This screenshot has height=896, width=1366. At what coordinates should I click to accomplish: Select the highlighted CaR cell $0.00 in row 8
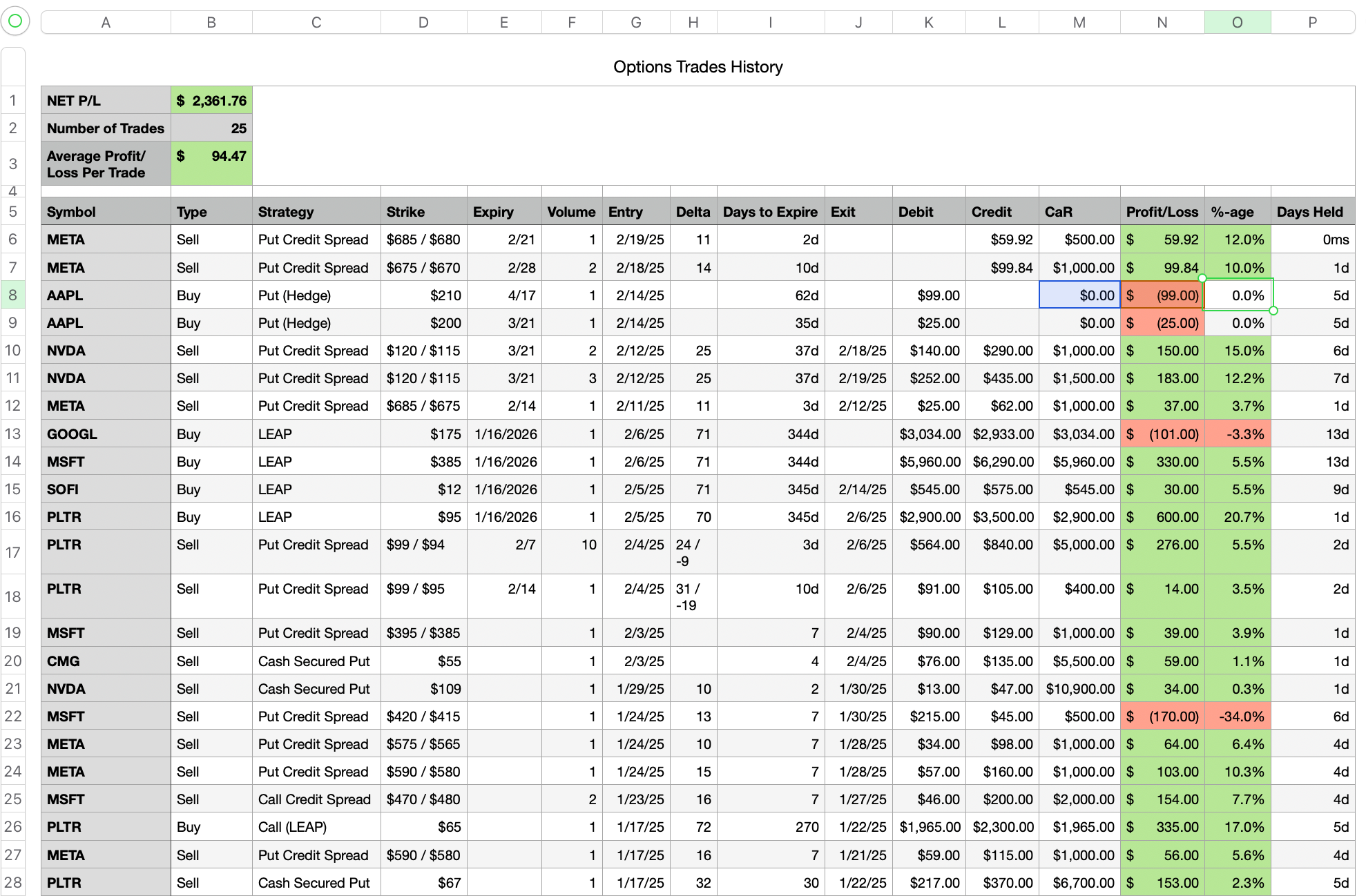[x=1079, y=295]
